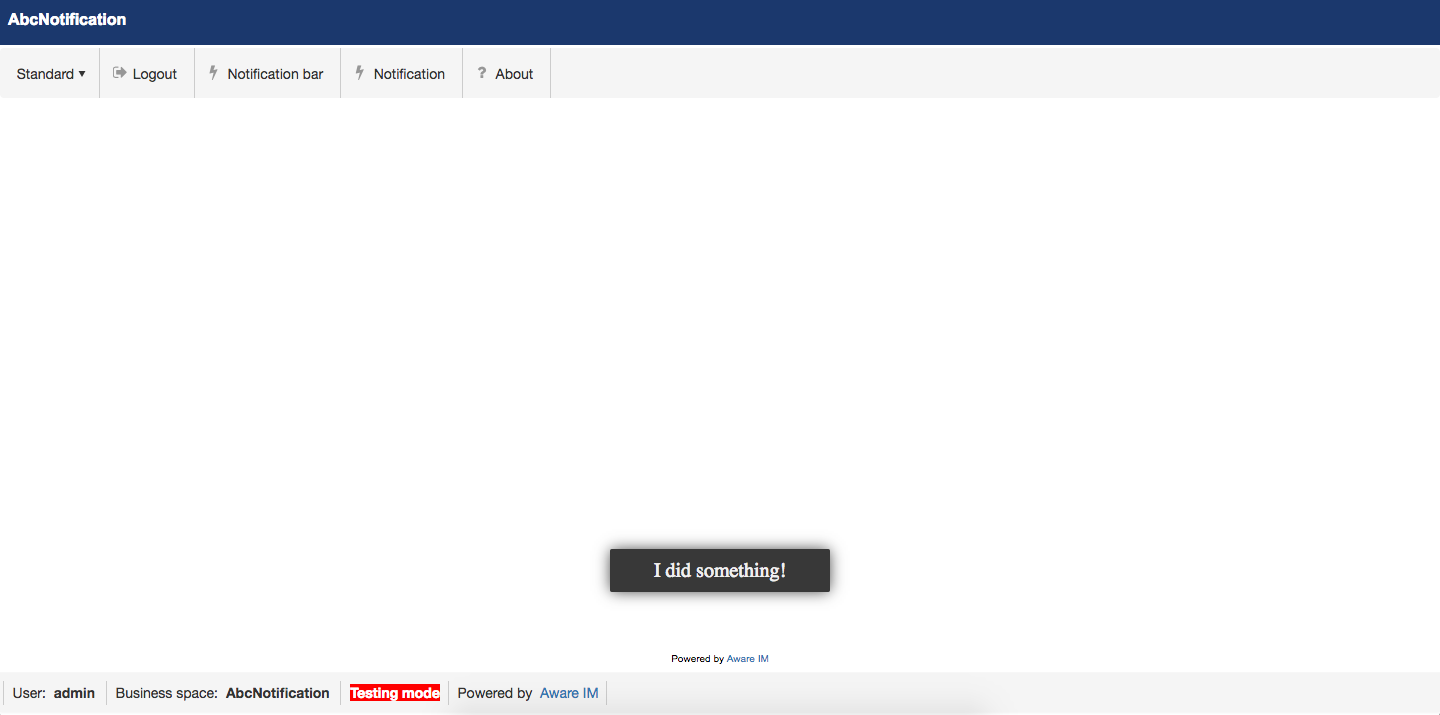Screen dimensions: 1440x715
Task: Open the Aware IM link in the status bar
Action: click(x=569, y=693)
